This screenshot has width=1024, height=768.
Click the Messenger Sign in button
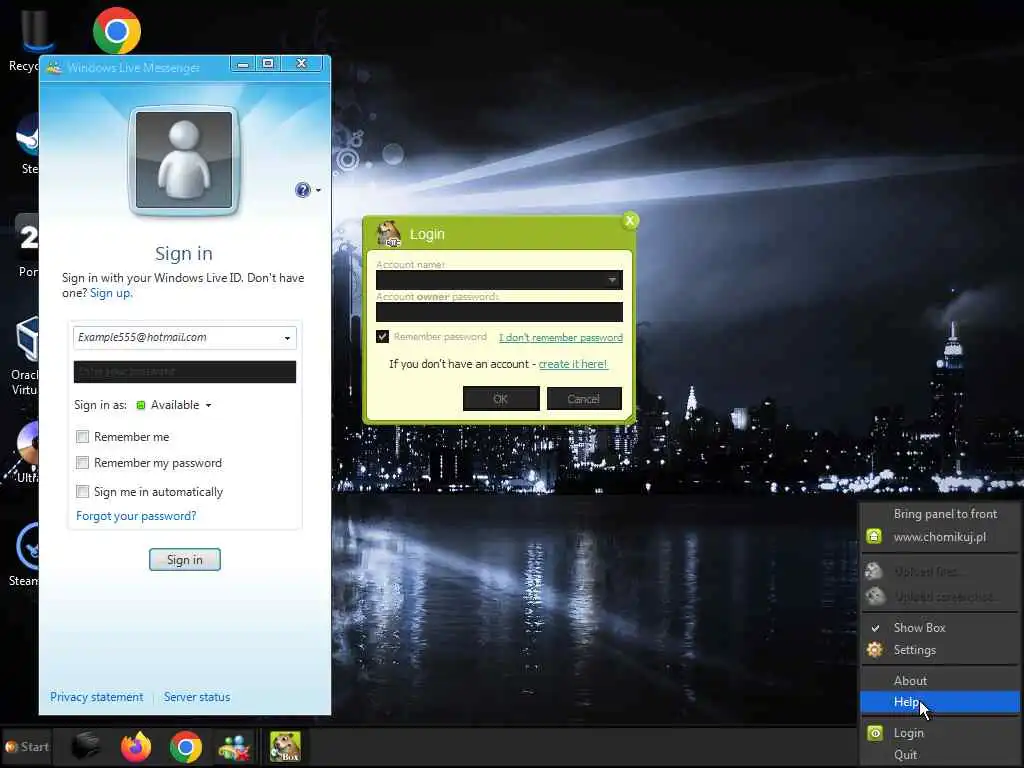185,560
